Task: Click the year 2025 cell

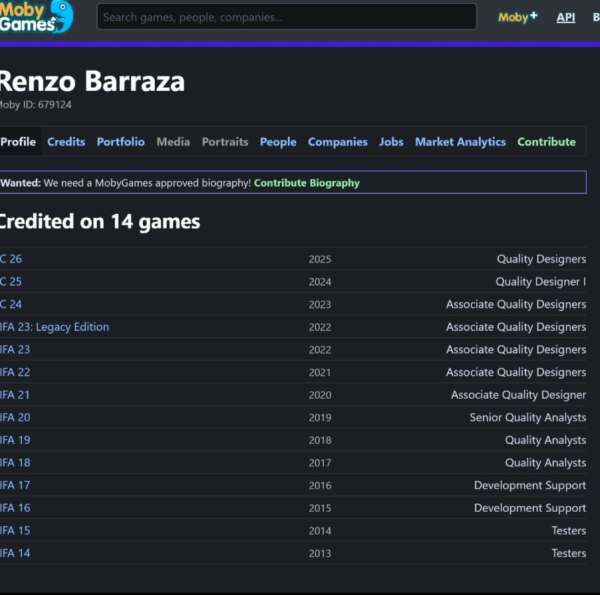Action: [320, 259]
